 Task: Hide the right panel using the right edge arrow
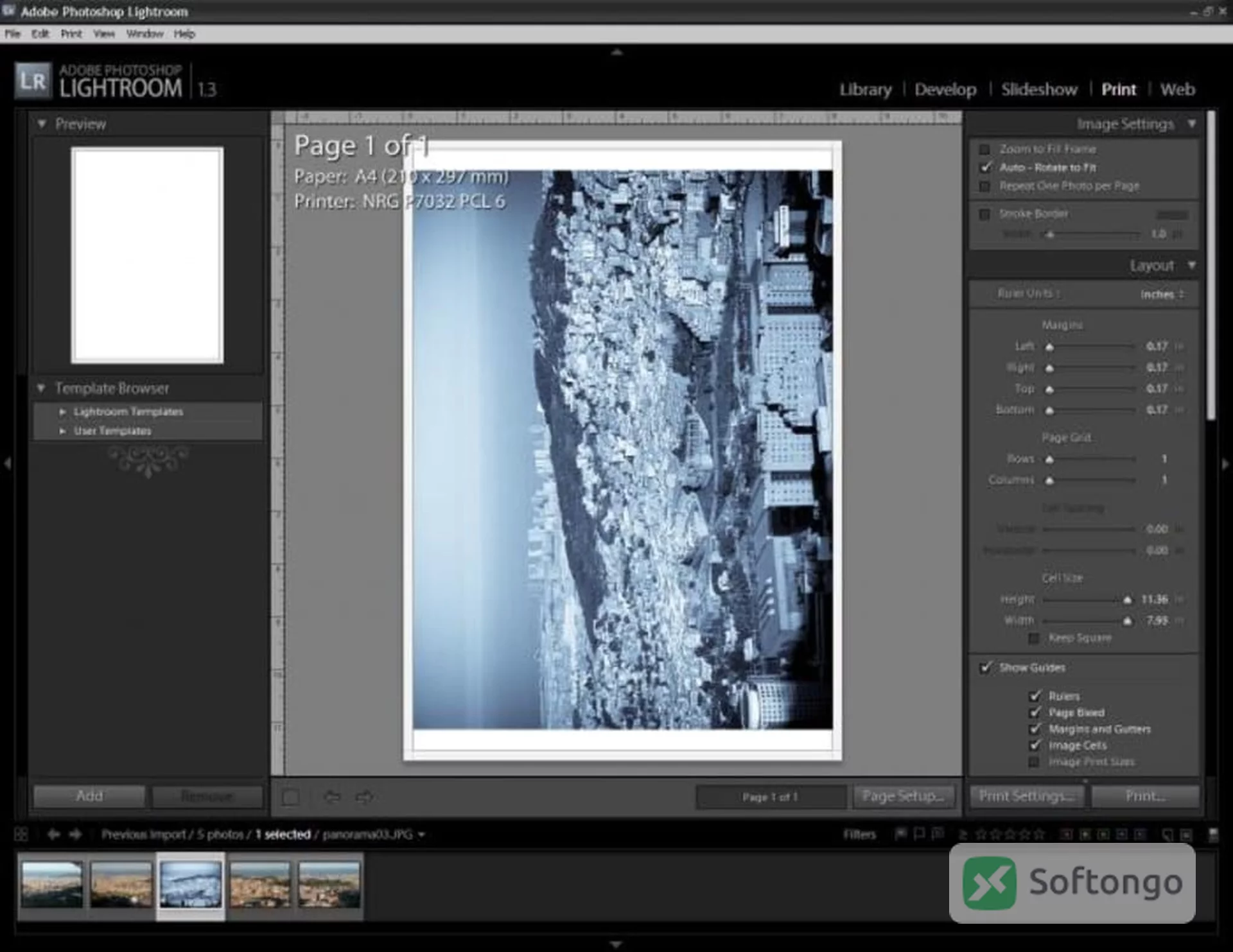coord(1225,463)
